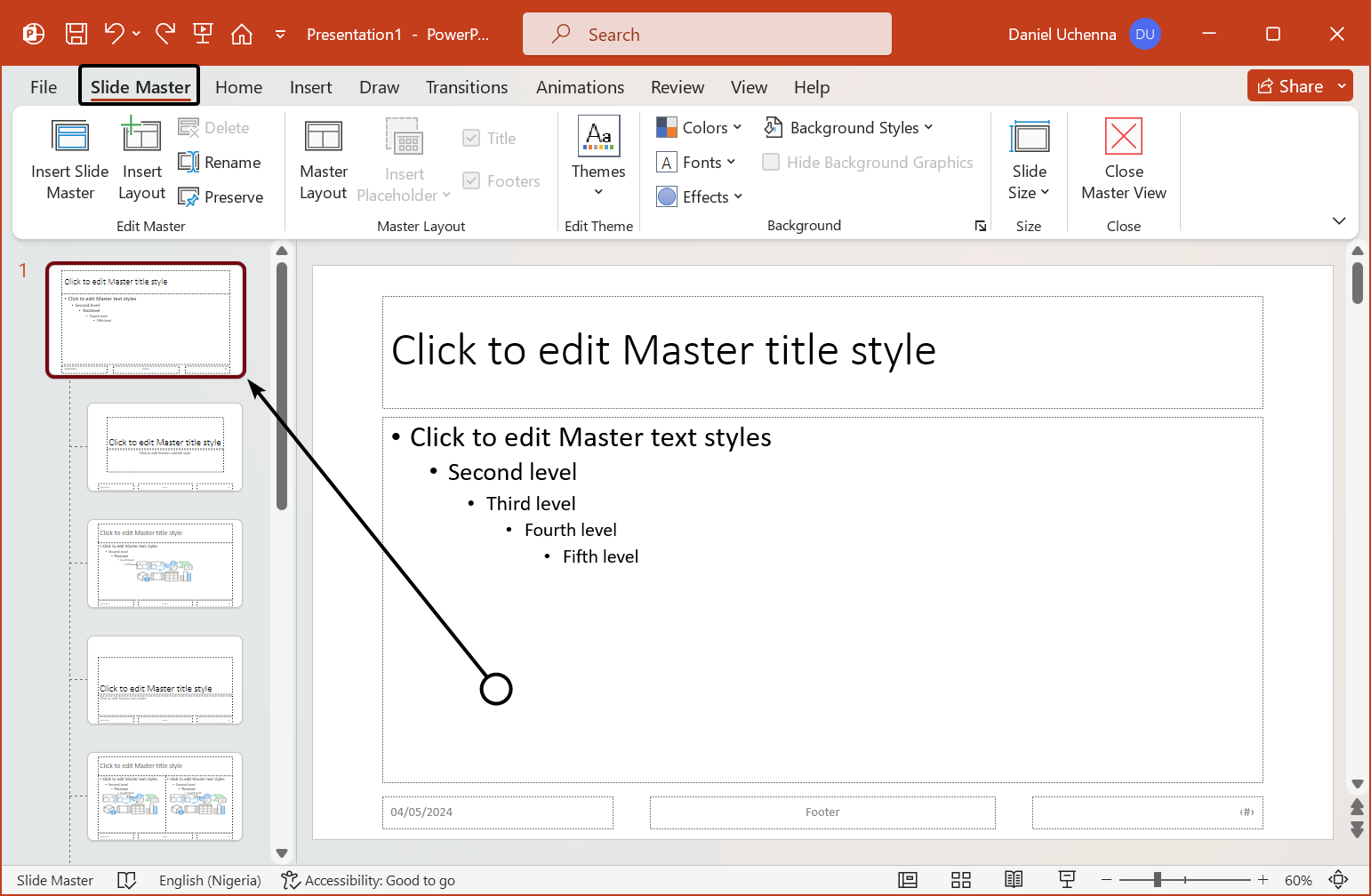Click the Rename layout icon
This screenshot has height=896, width=1371.
tap(188, 163)
